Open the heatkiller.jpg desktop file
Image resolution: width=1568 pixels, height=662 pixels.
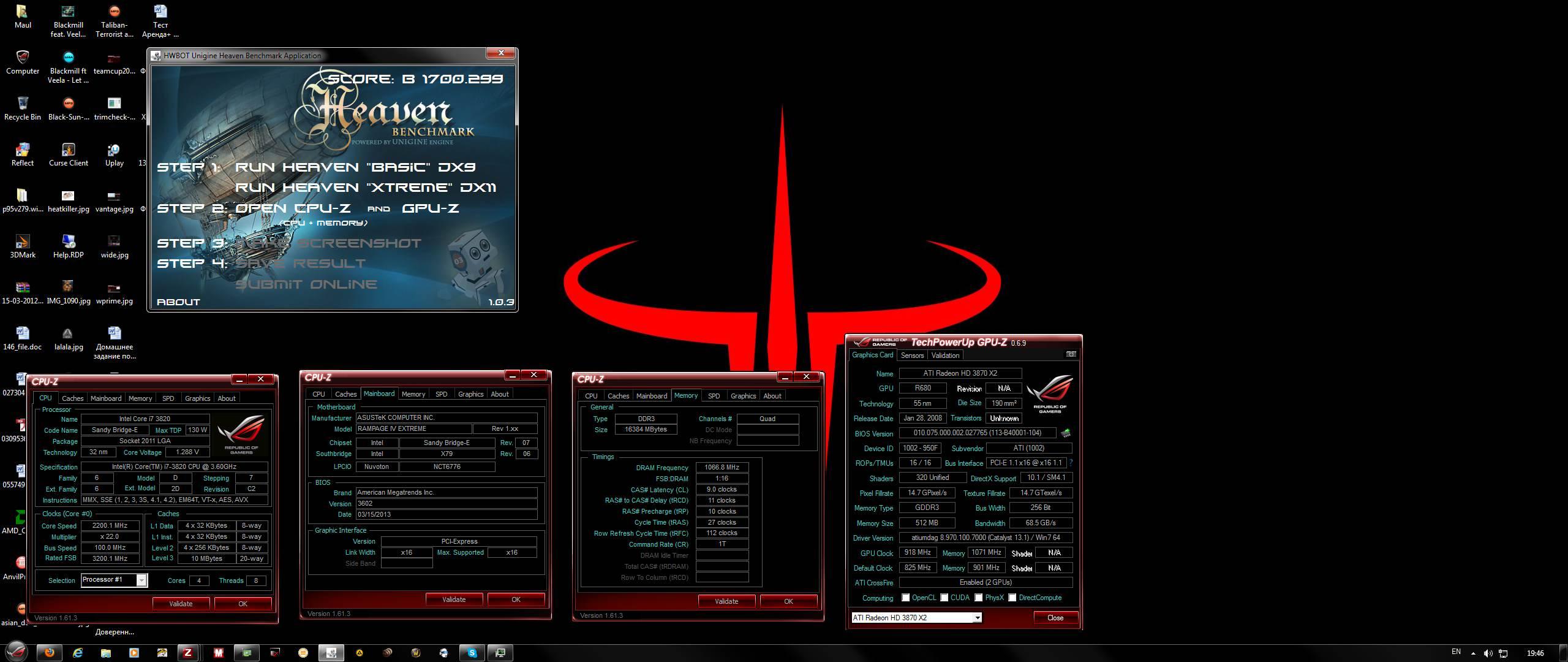pos(68,200)
